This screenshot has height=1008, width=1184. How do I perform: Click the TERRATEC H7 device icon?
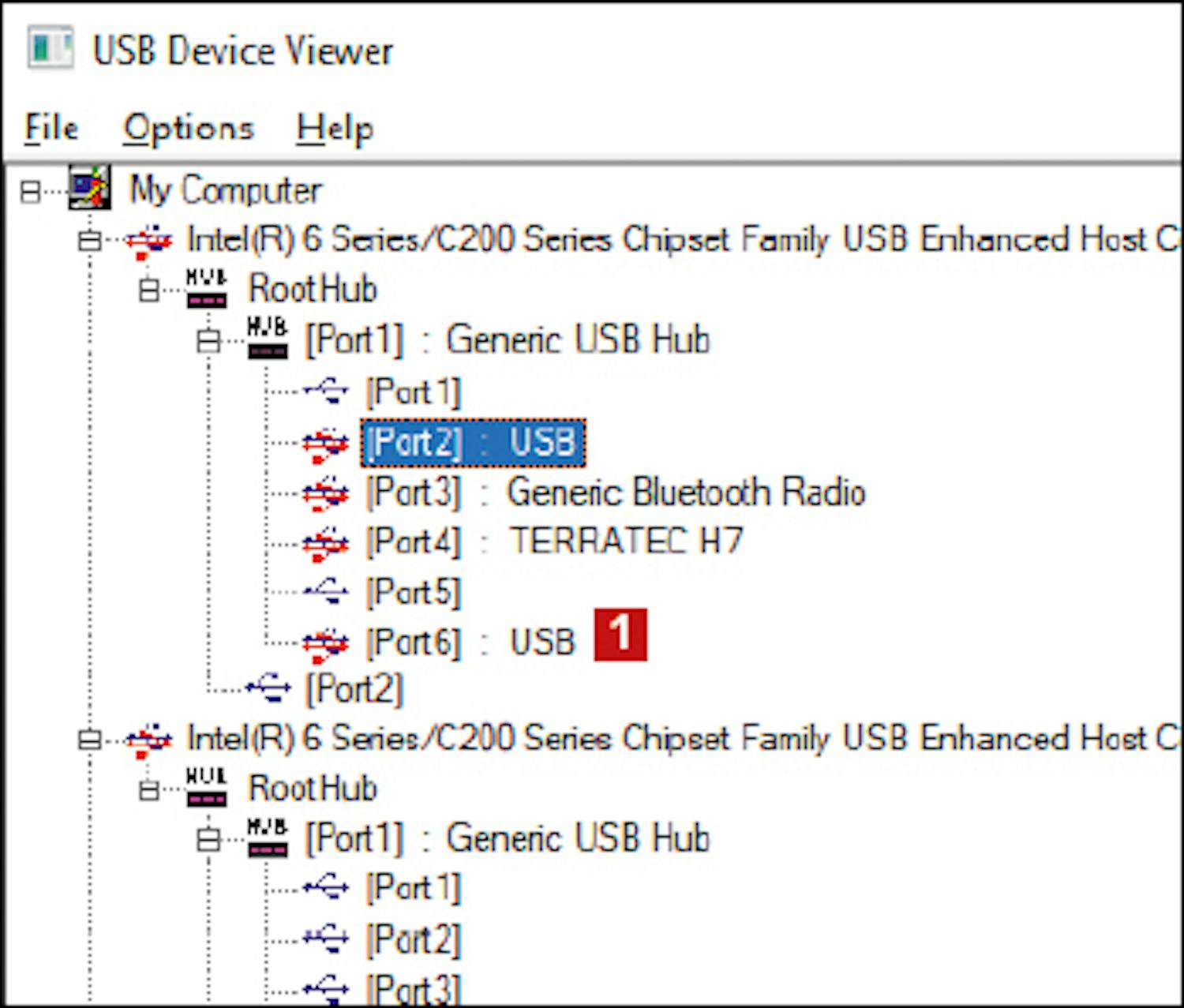click(326, 543)
